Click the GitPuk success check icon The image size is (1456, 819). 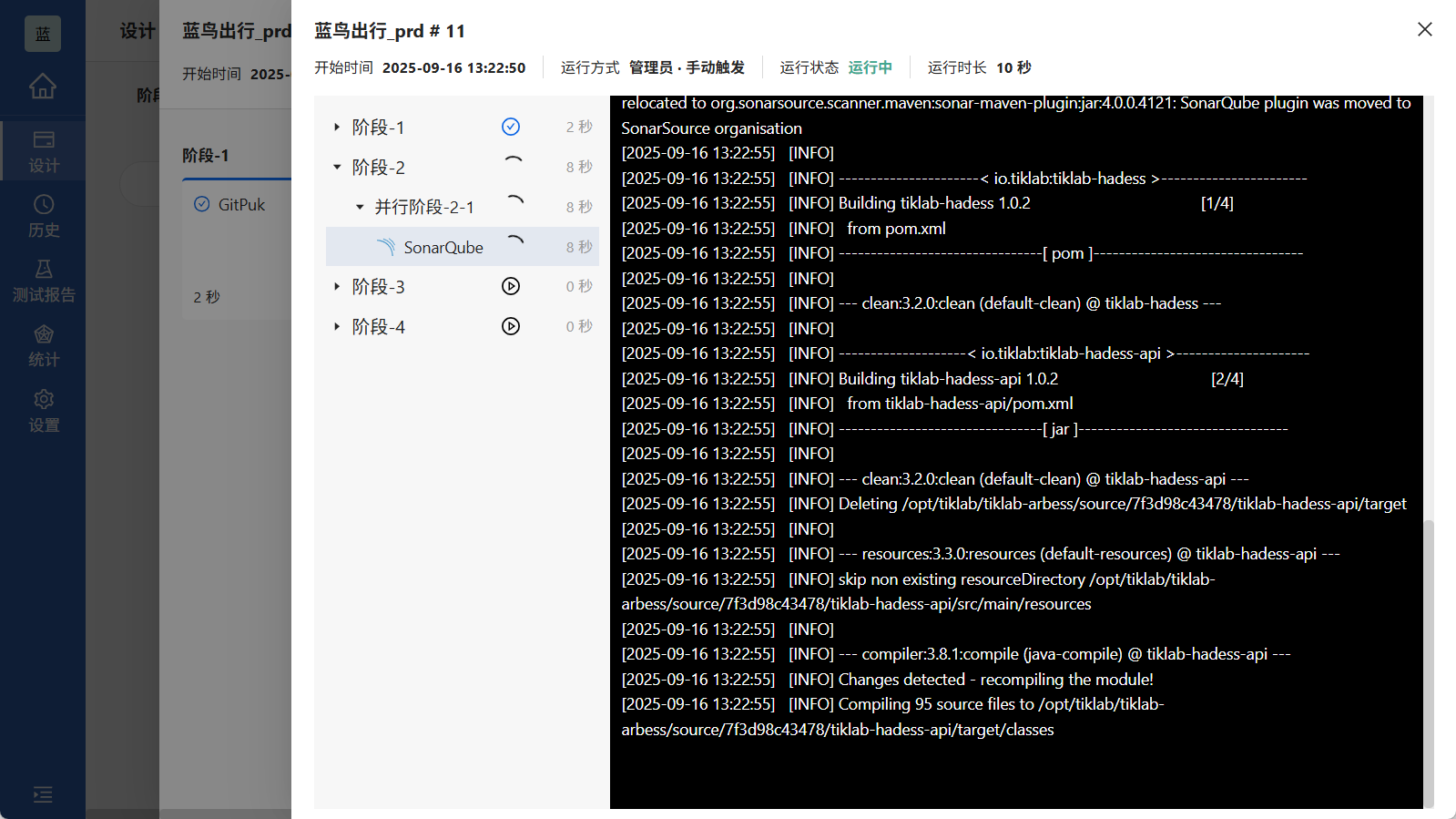[202, 204]
